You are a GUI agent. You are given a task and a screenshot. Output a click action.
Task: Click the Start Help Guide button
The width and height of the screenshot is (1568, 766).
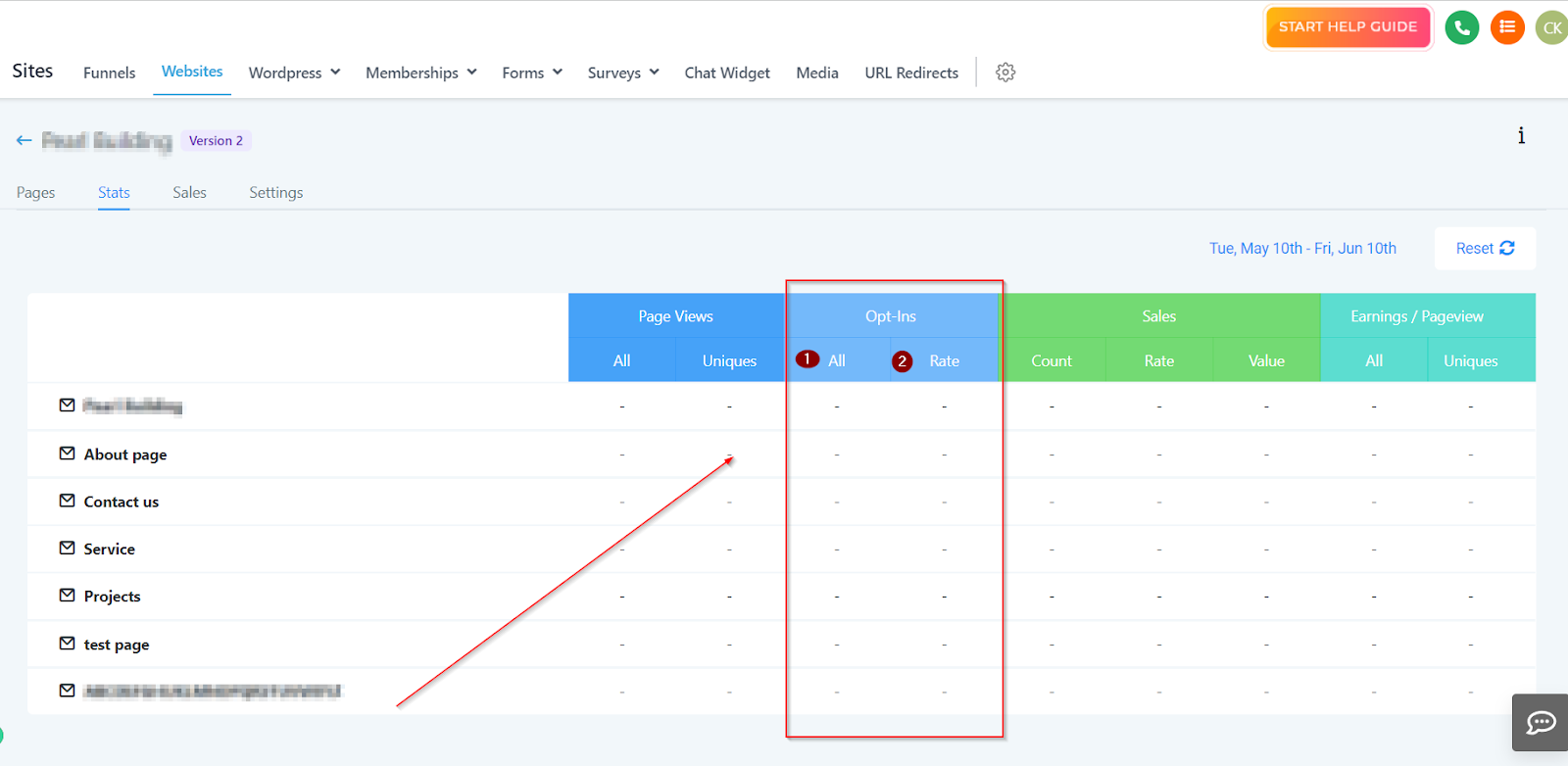coord(1347,27)
